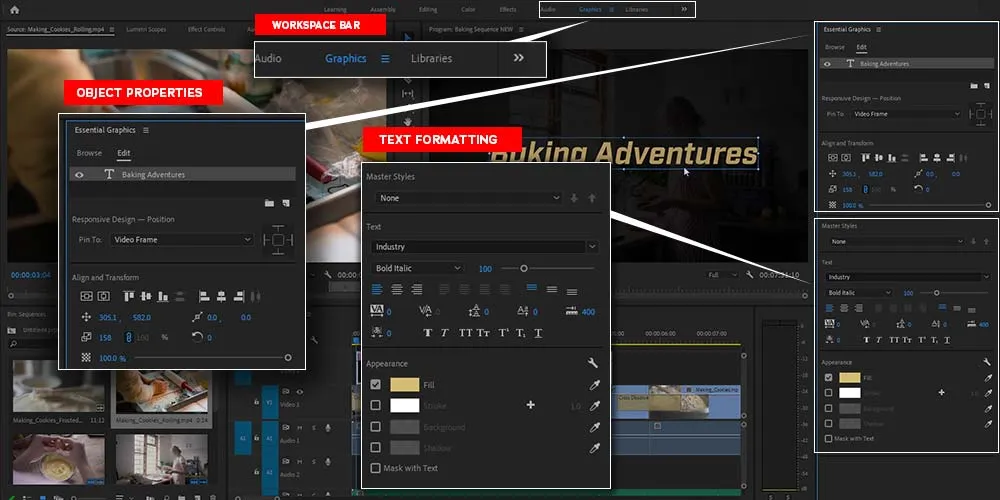Open Bold Italic dropdown in right-side docked panel

858,293
